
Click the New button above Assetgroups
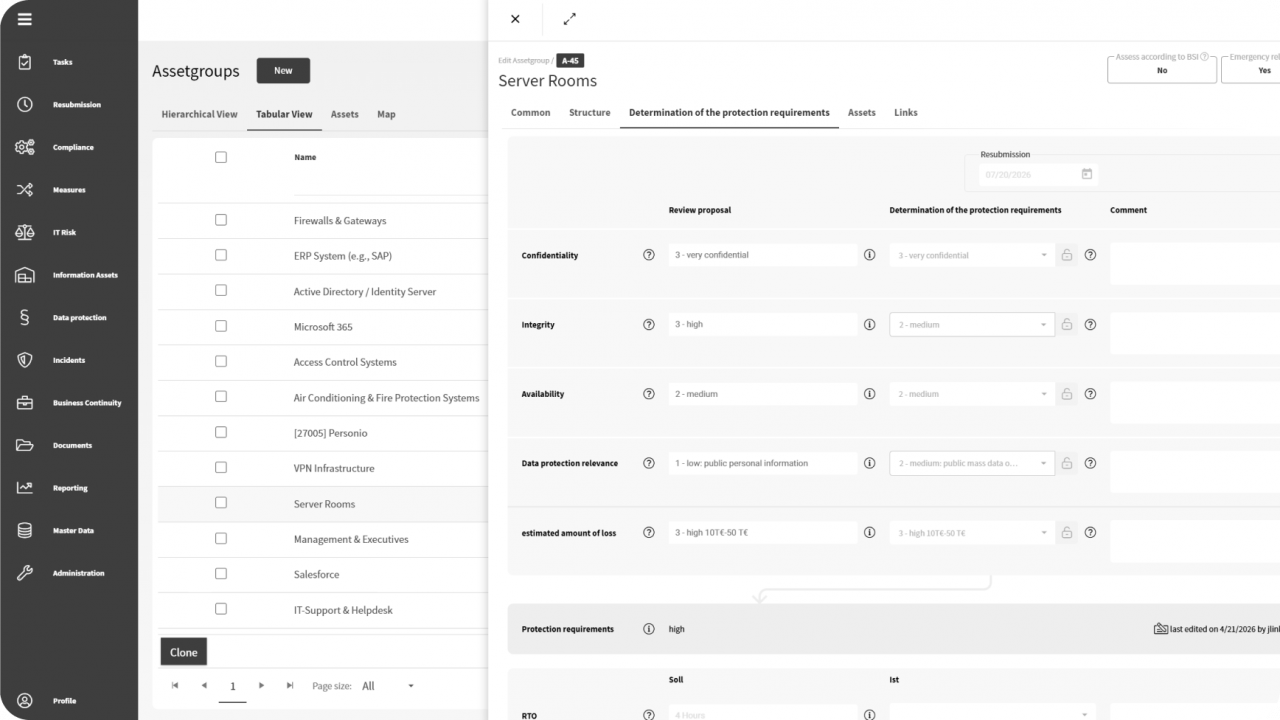click(x=283, y=70)
